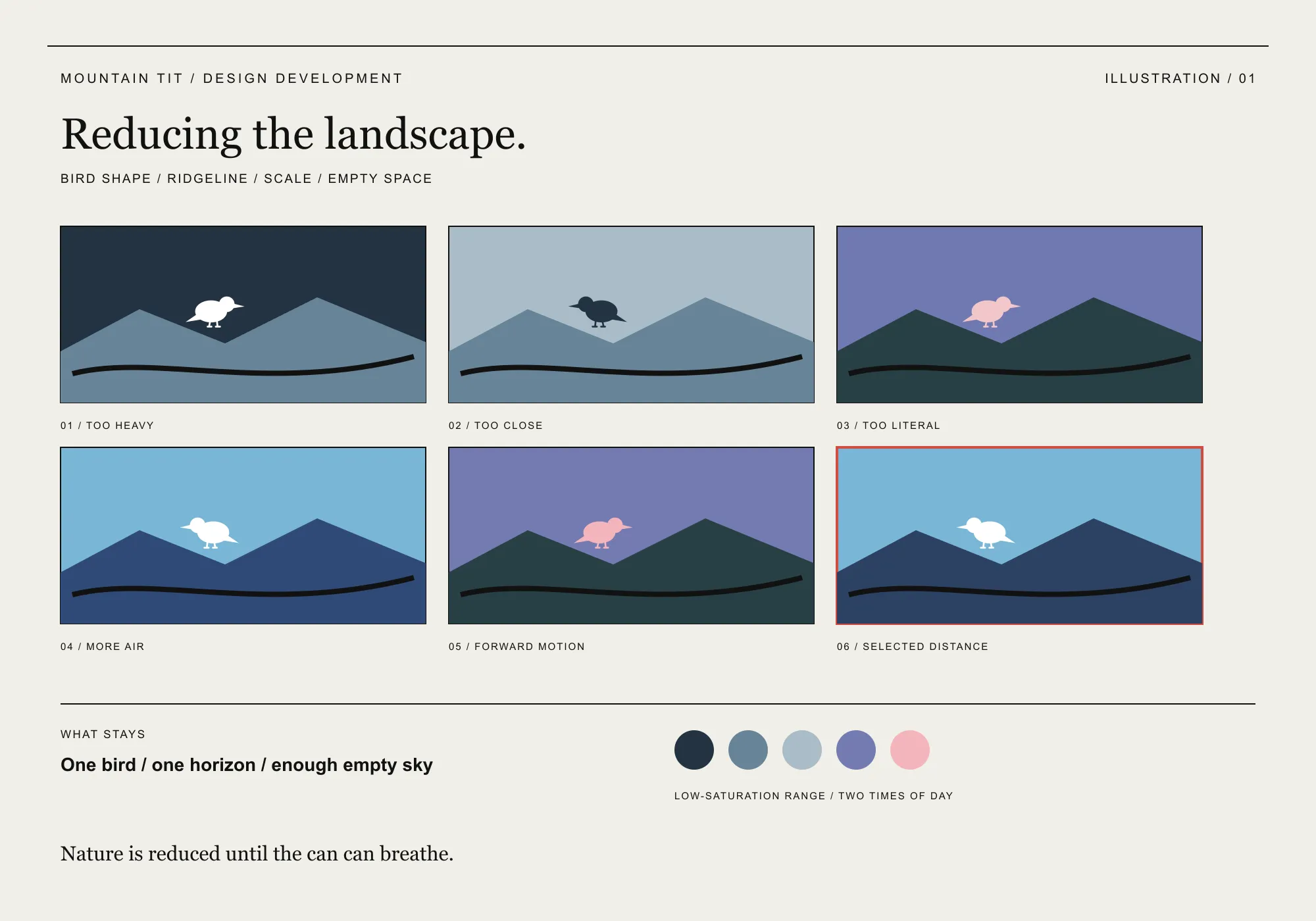Click the "Illustration / 01" label
The image size is (1316, 921).
pos(1180,78)
